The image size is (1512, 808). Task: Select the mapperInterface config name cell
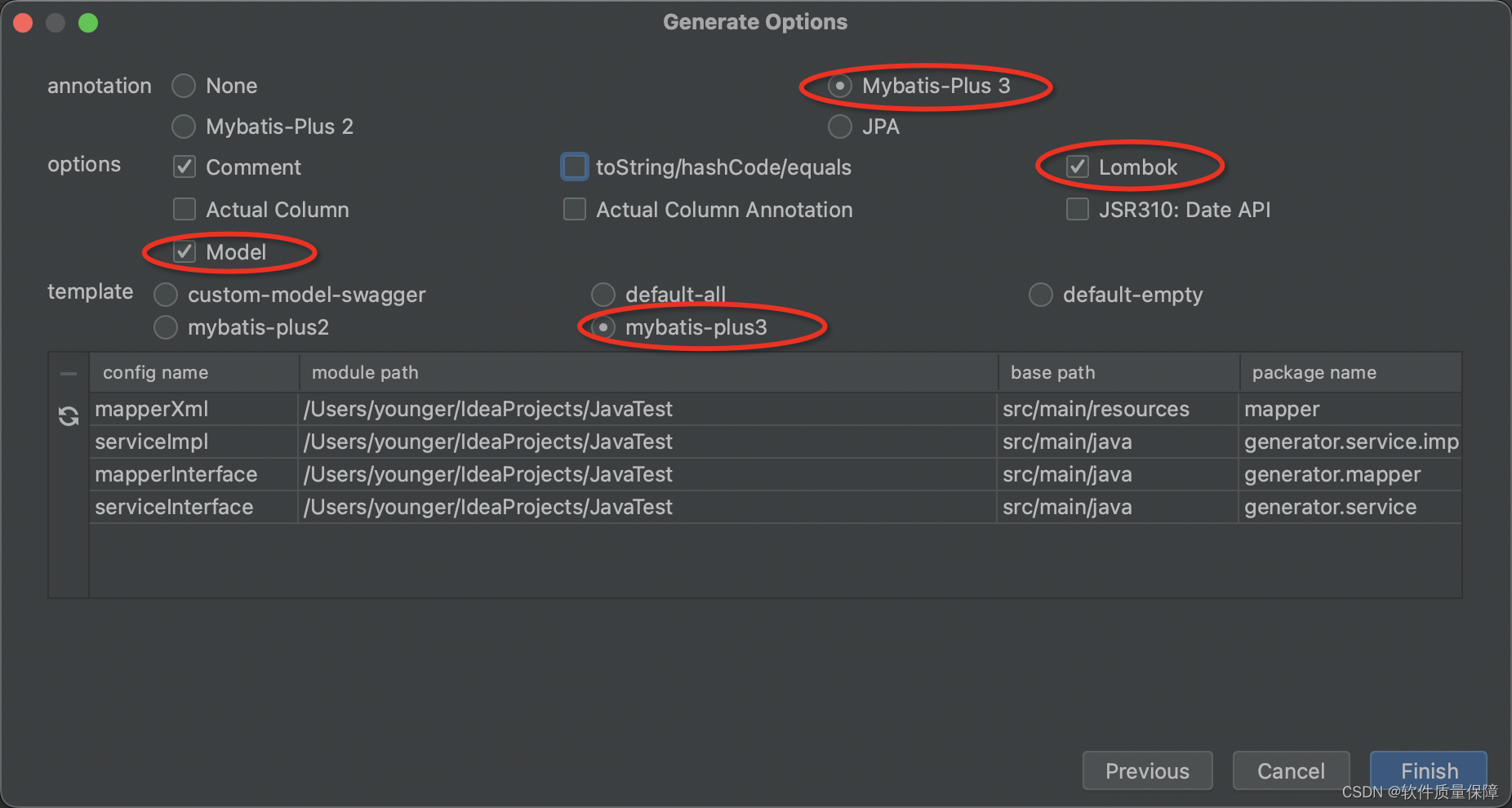pos(194,474)
